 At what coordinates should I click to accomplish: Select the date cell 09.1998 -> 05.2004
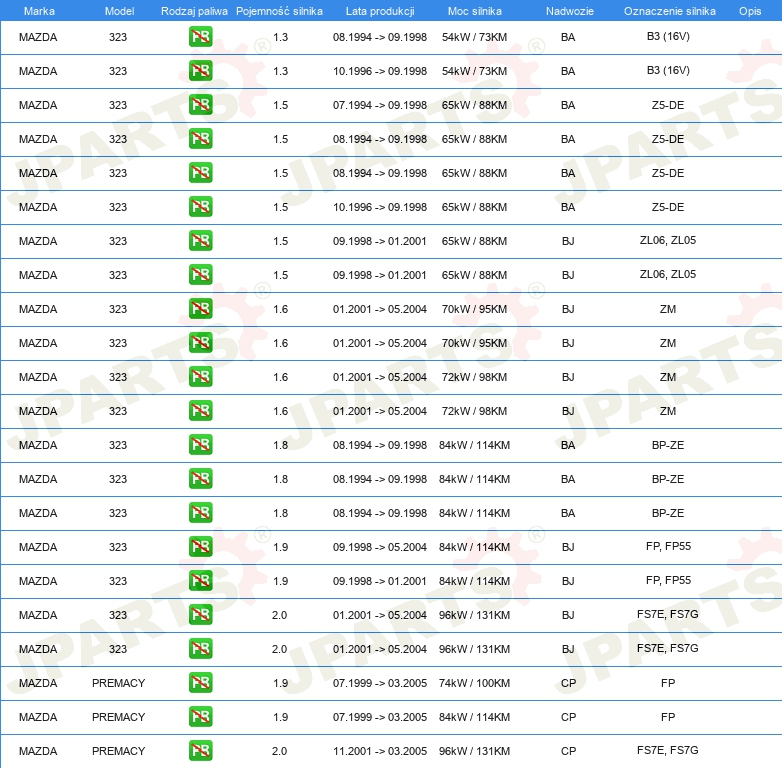click(x=380, y=547)
